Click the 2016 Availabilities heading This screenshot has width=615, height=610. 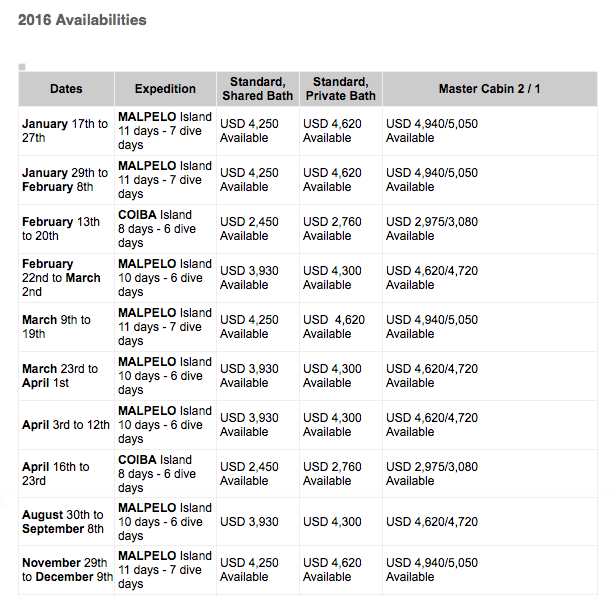click(82, 20)
